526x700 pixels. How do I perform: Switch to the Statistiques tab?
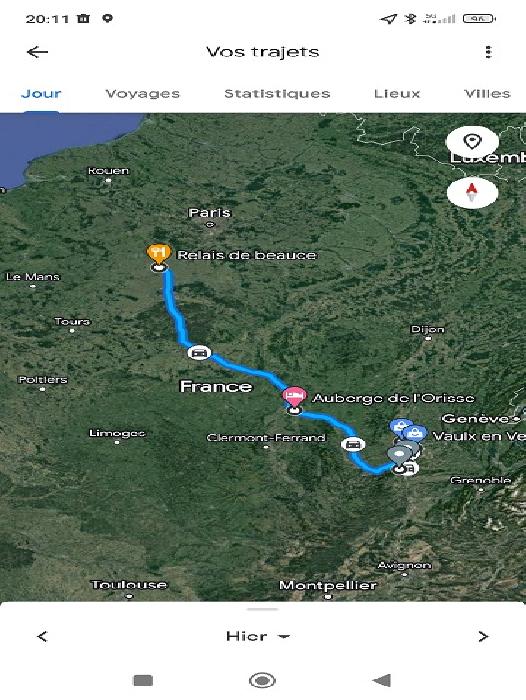click(x=277, y=93)
